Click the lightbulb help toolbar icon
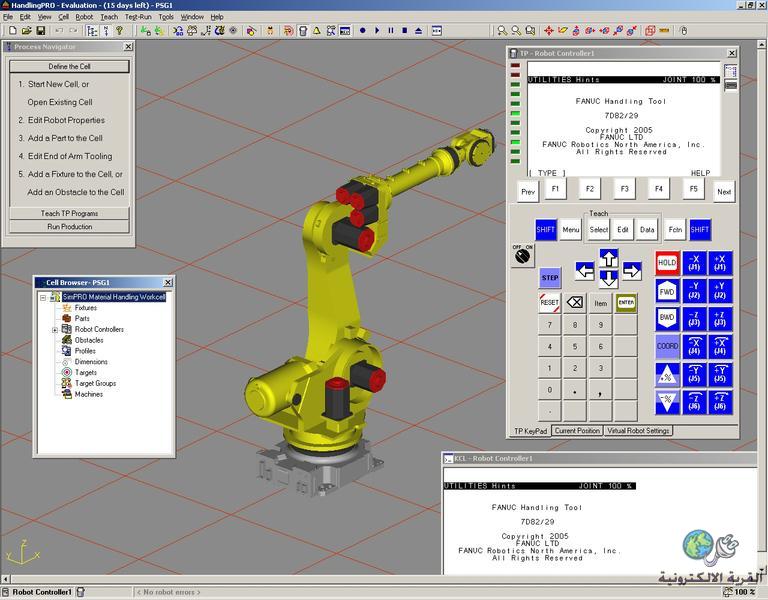The image size is (768, 600). 120,30
